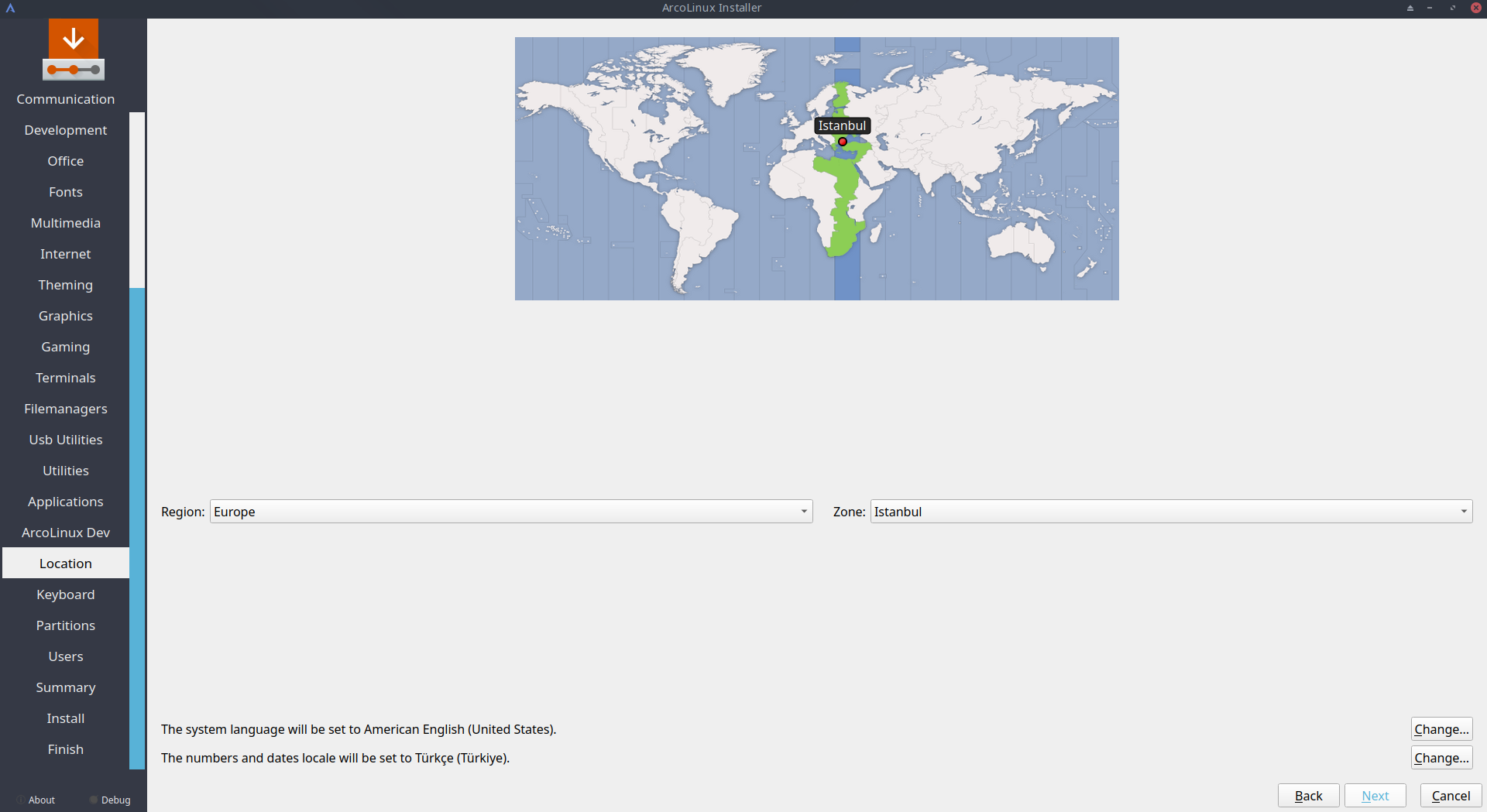Go to the Theming step
Image resolution: width=1487 pixels, height=812 pixels.
tap(66, 285)
